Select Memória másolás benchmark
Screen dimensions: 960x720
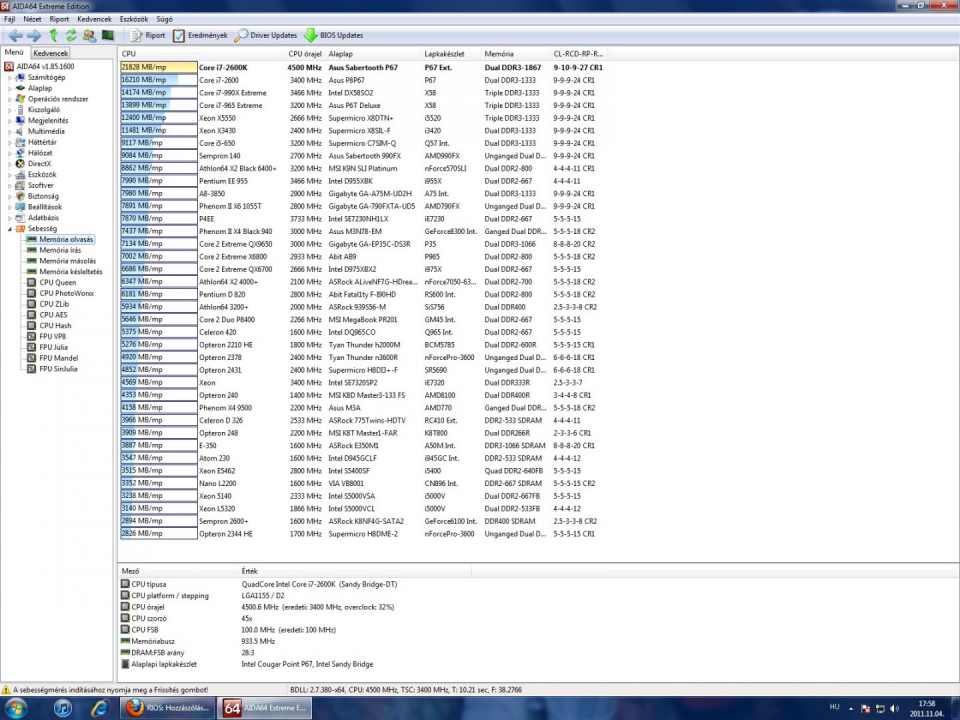click(x=67, y=261)
